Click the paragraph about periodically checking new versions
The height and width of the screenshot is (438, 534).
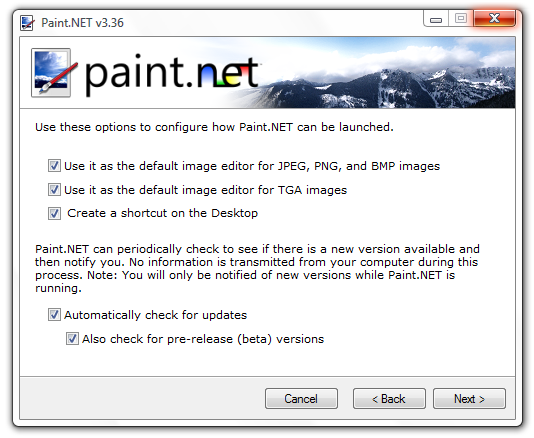[257, 268]
